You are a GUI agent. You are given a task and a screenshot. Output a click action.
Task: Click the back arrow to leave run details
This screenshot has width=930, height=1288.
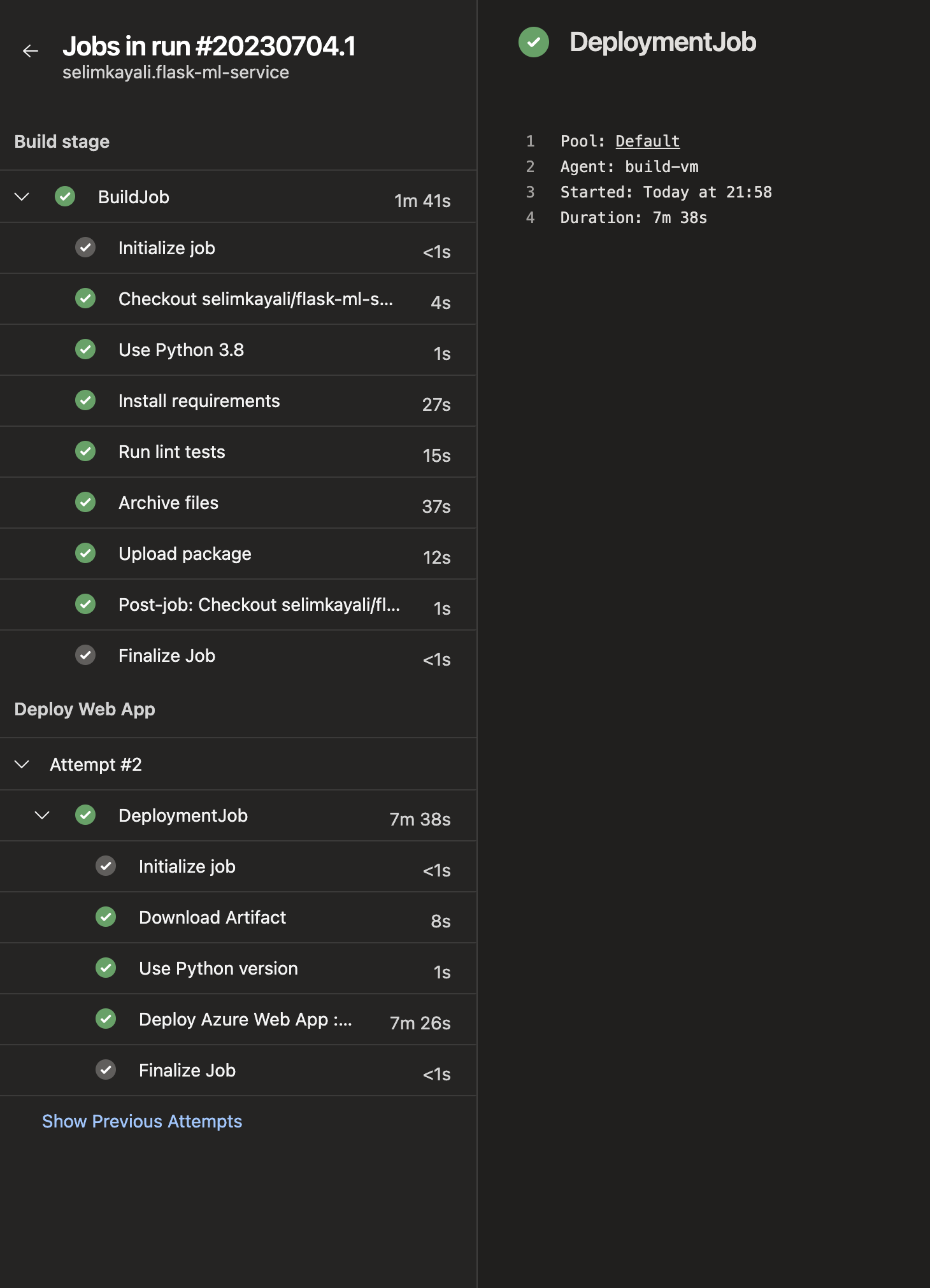click(x=30, y=50)
